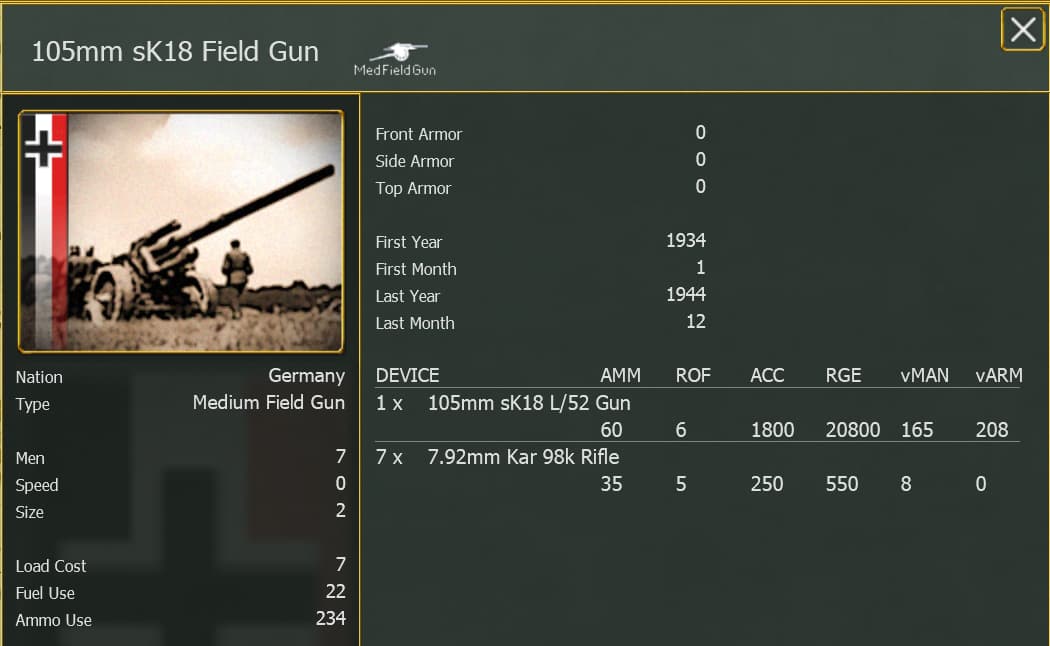Click the DEVICE column header
1050x646 pixels.
[407, 376]
